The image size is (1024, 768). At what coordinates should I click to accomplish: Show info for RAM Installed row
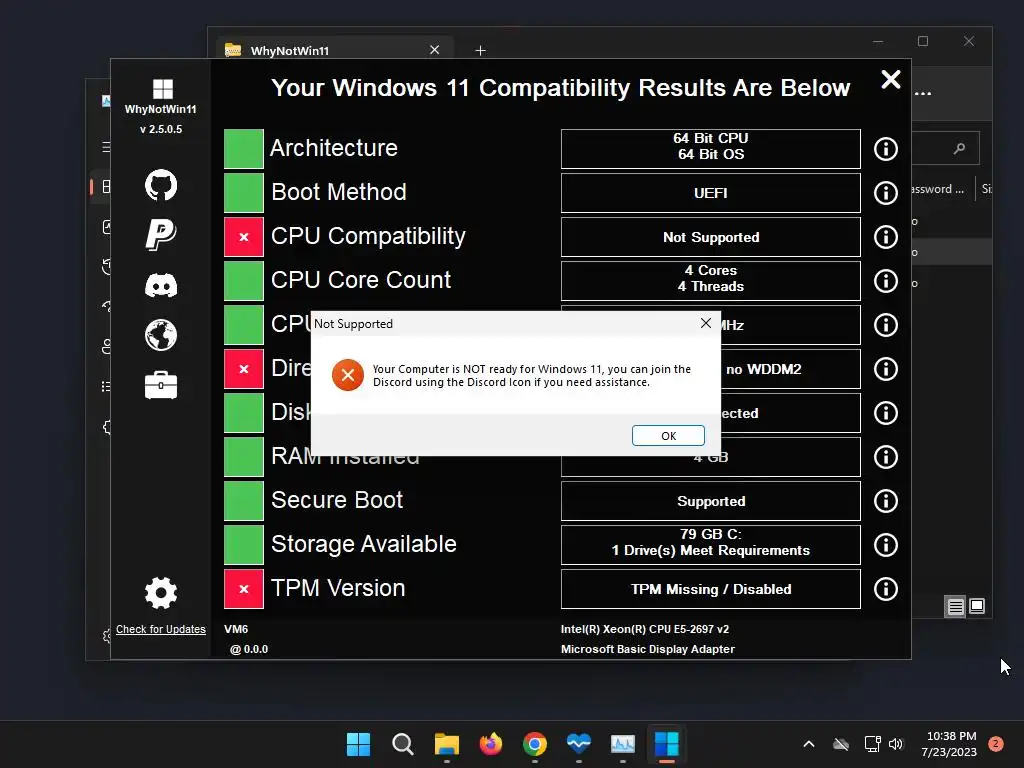886,457
